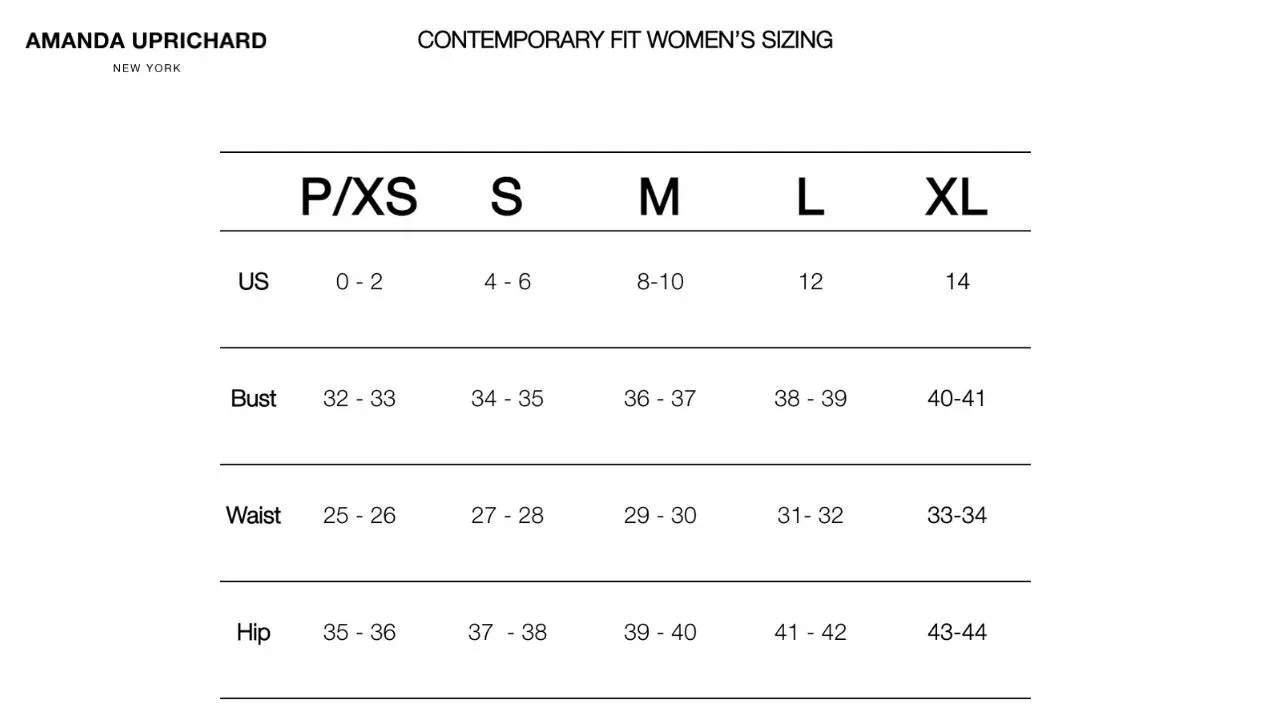Viewport: 1280px width, 720px height.
Task: Click the Contemporary Fit Women's Sizing title
Action: (625, 40)
